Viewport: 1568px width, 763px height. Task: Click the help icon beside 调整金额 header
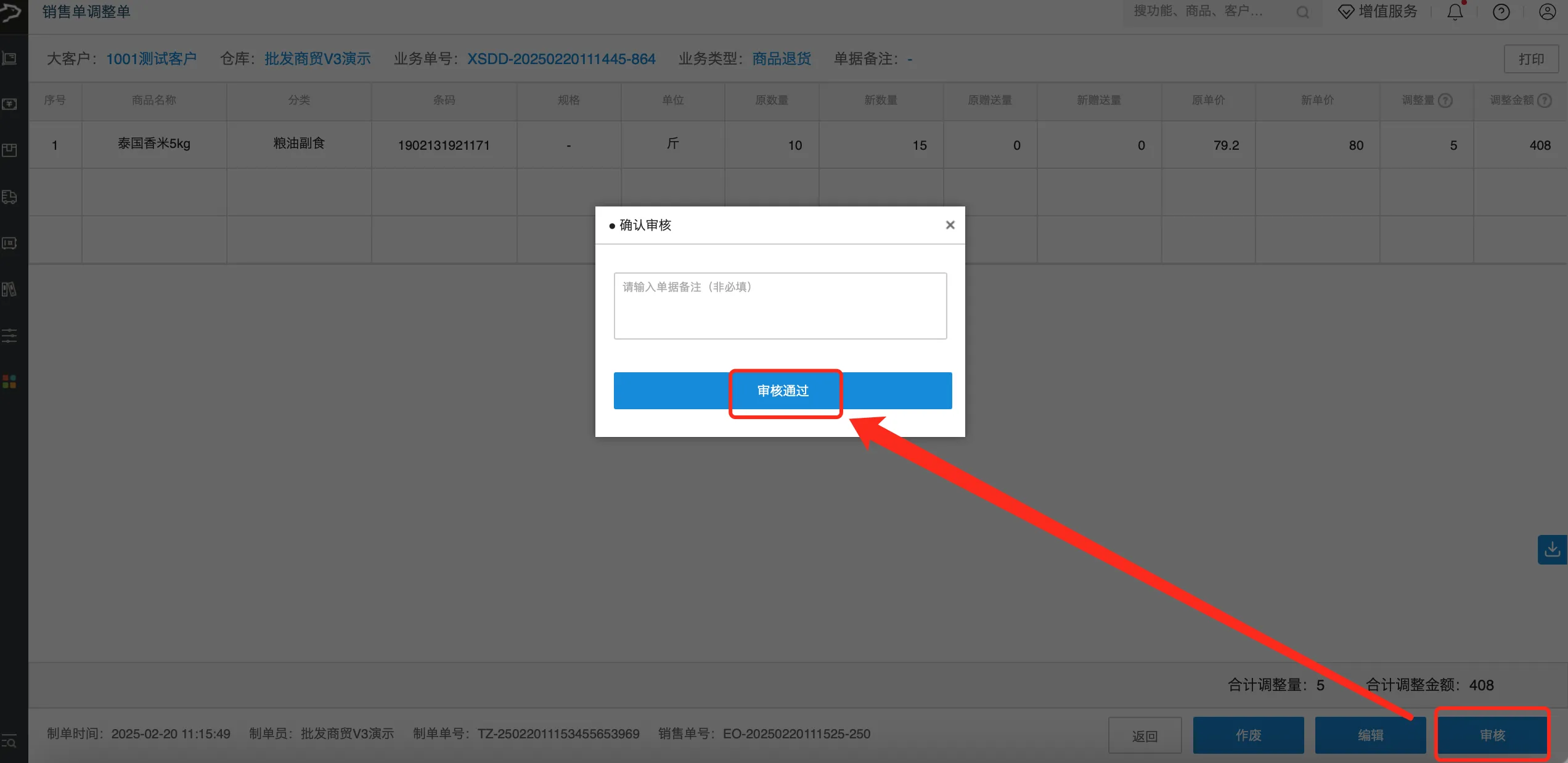pyautogui.click(x=1544, y=100)
